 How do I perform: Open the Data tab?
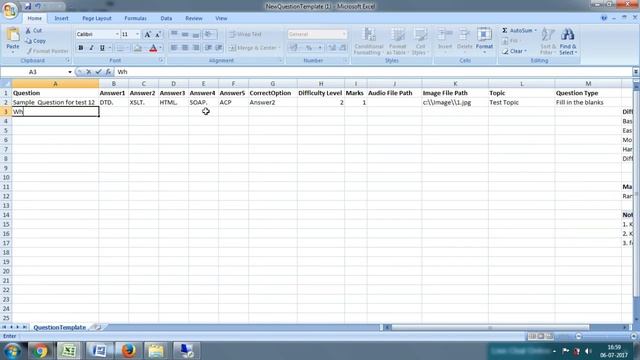tap(166, 18)
